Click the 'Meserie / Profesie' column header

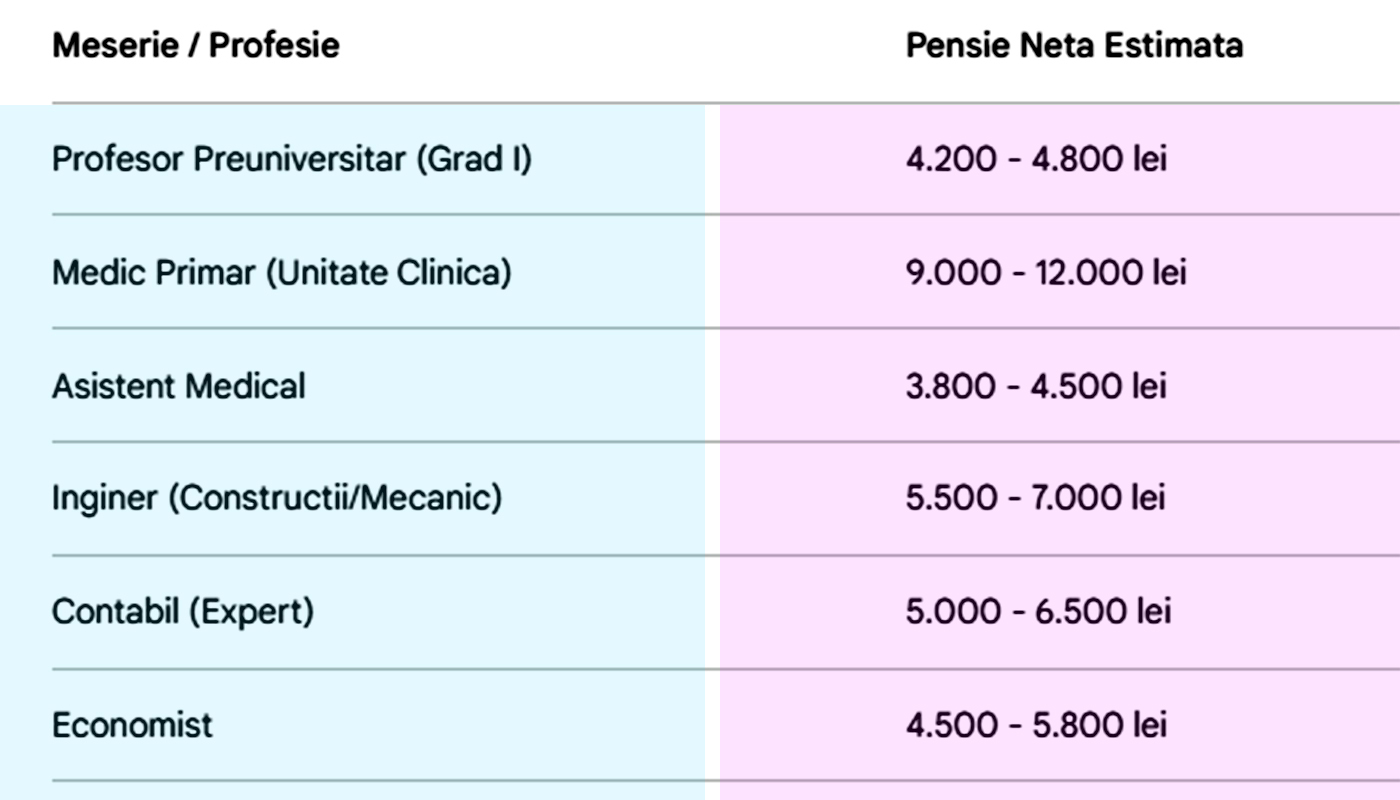[x=195, y=45]
